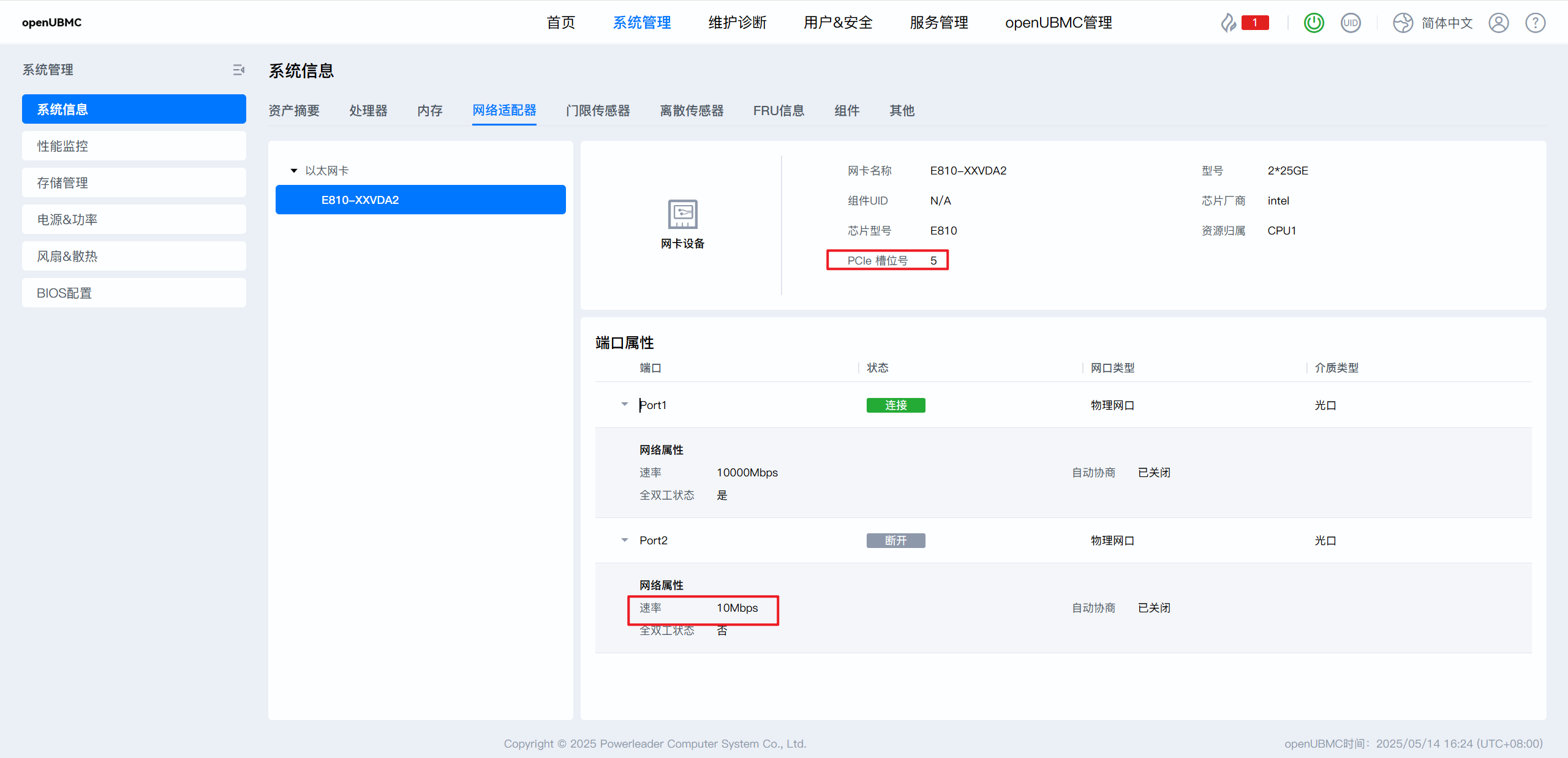Collapse the Port2 row details
This screenshot has width=1568, height=758.
tap(624, 540)
